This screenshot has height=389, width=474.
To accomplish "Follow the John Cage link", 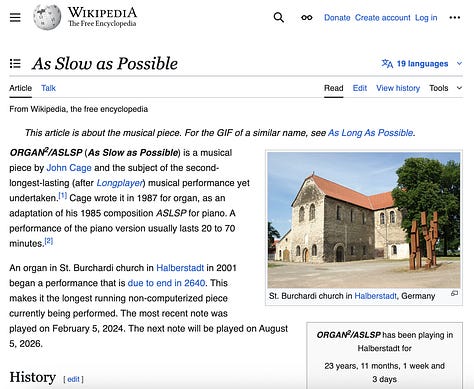I will 69,168.
